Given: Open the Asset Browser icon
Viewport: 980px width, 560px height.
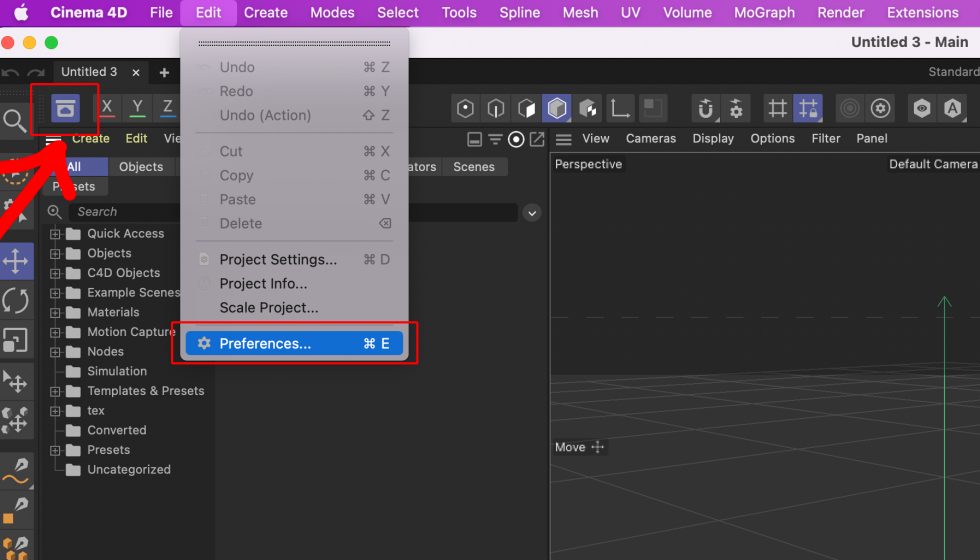Looking at the screenshot, I should [65, 109].
